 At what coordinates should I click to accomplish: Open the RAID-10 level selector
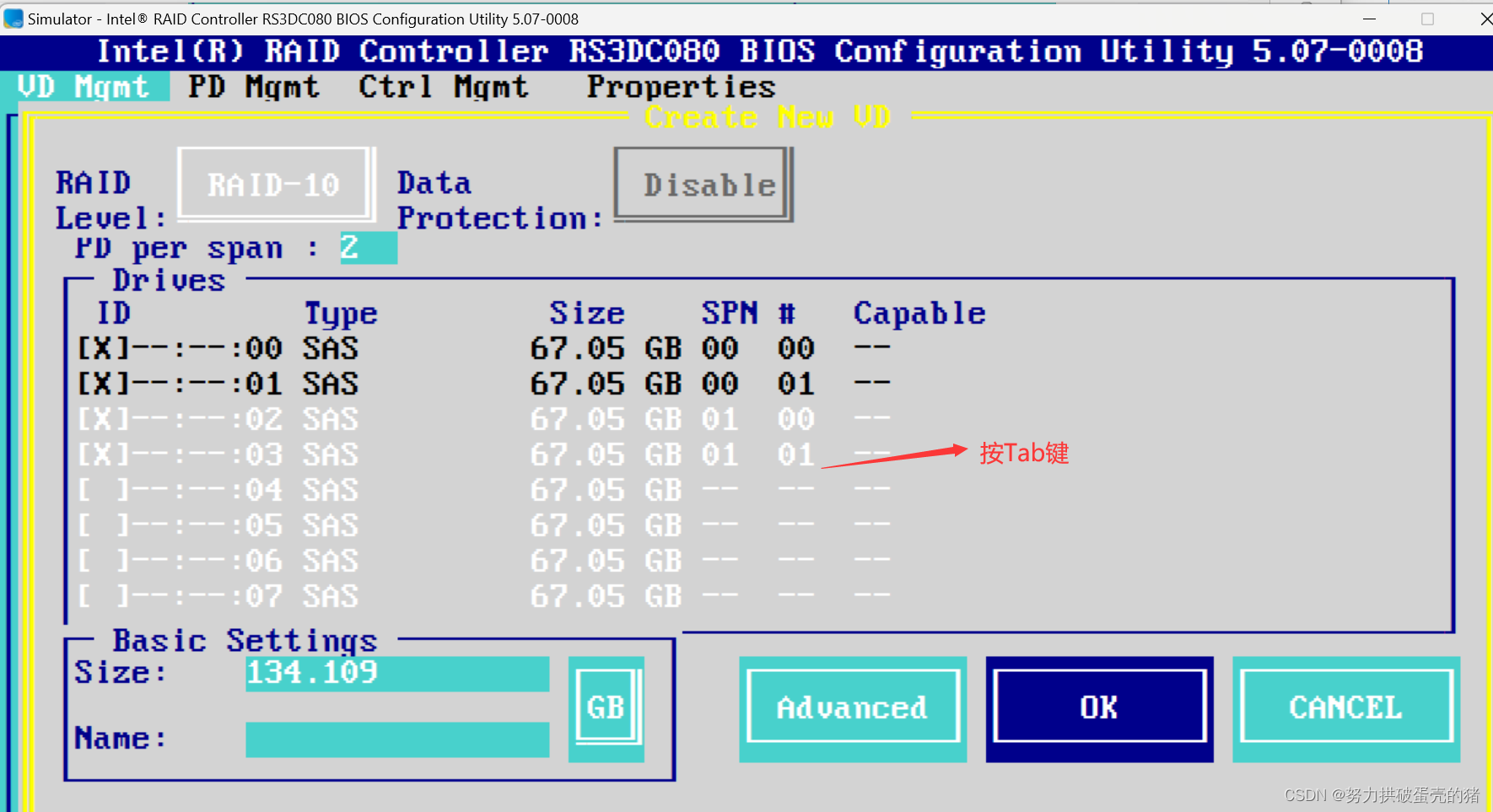click(x=275, y=184)
